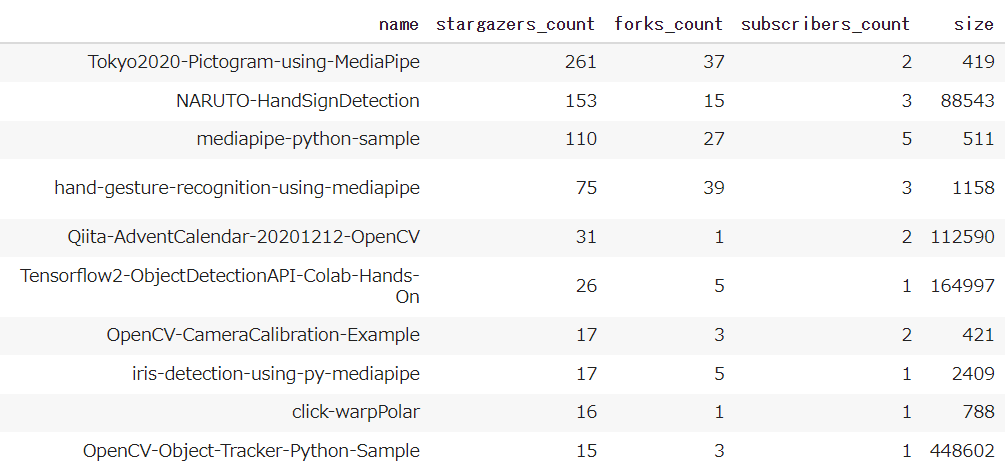Click the 'size' column header

coord(974,24)
